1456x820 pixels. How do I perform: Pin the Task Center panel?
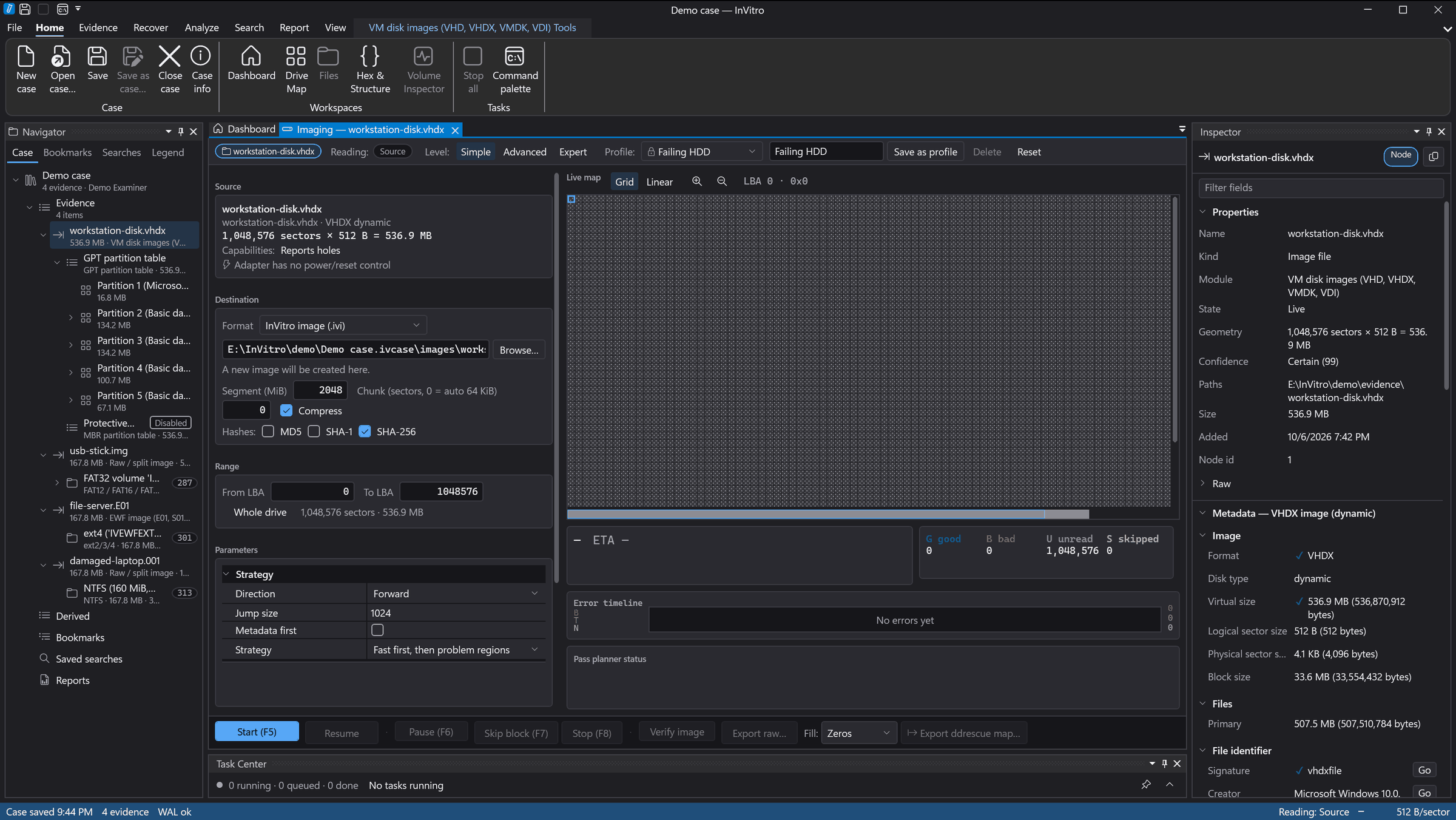tap(1164, 764)
